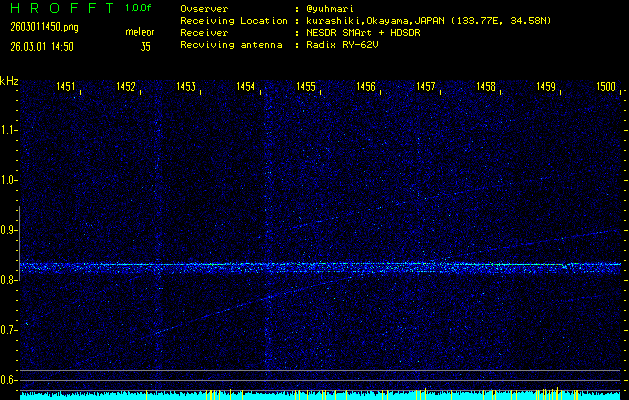
Task: Select the NESDR SMArt + HDSDR value
Action: (363, 33)
